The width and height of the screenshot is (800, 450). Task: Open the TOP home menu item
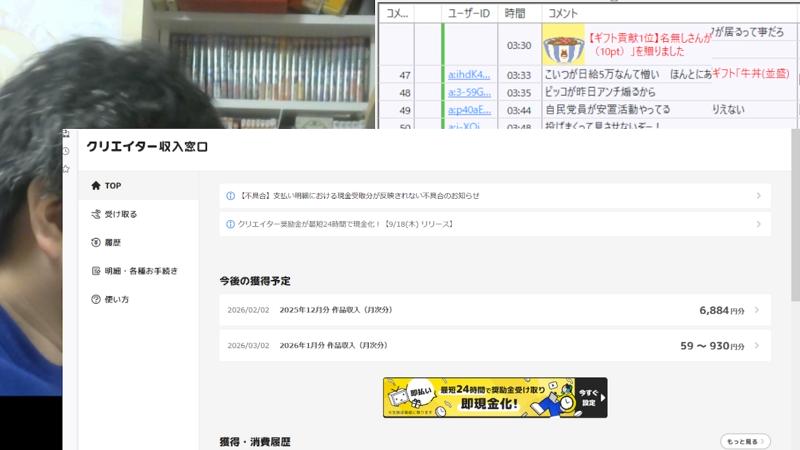point(138,186)
